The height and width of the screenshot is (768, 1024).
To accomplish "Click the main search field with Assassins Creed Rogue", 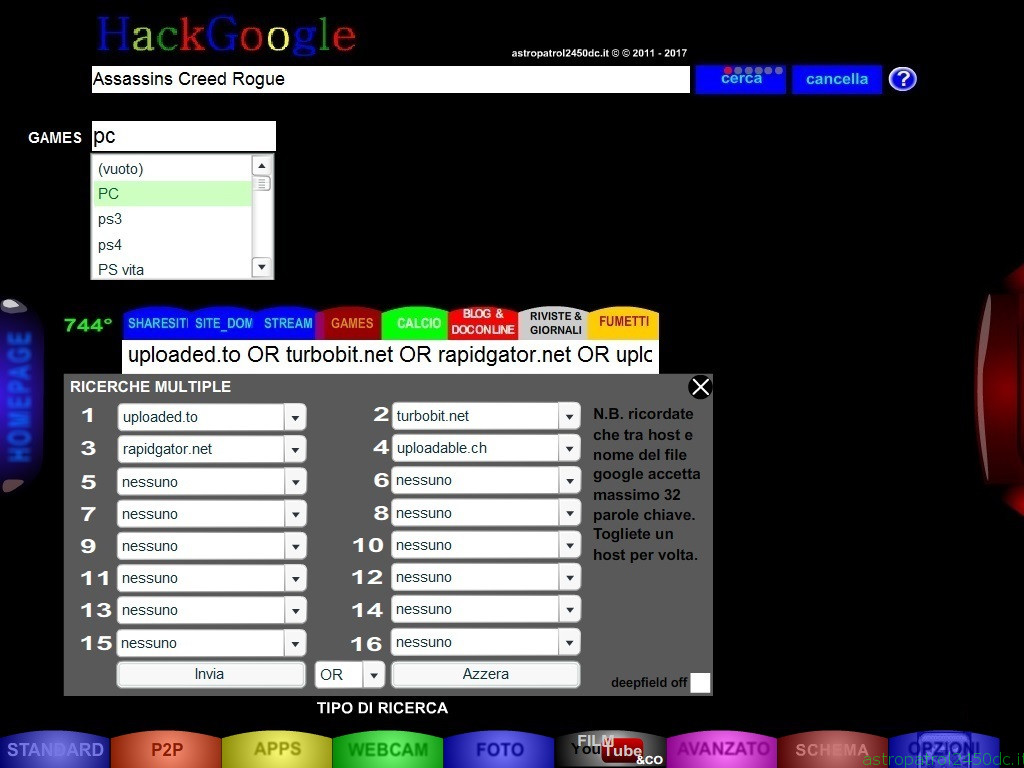I will pos(391,79).
